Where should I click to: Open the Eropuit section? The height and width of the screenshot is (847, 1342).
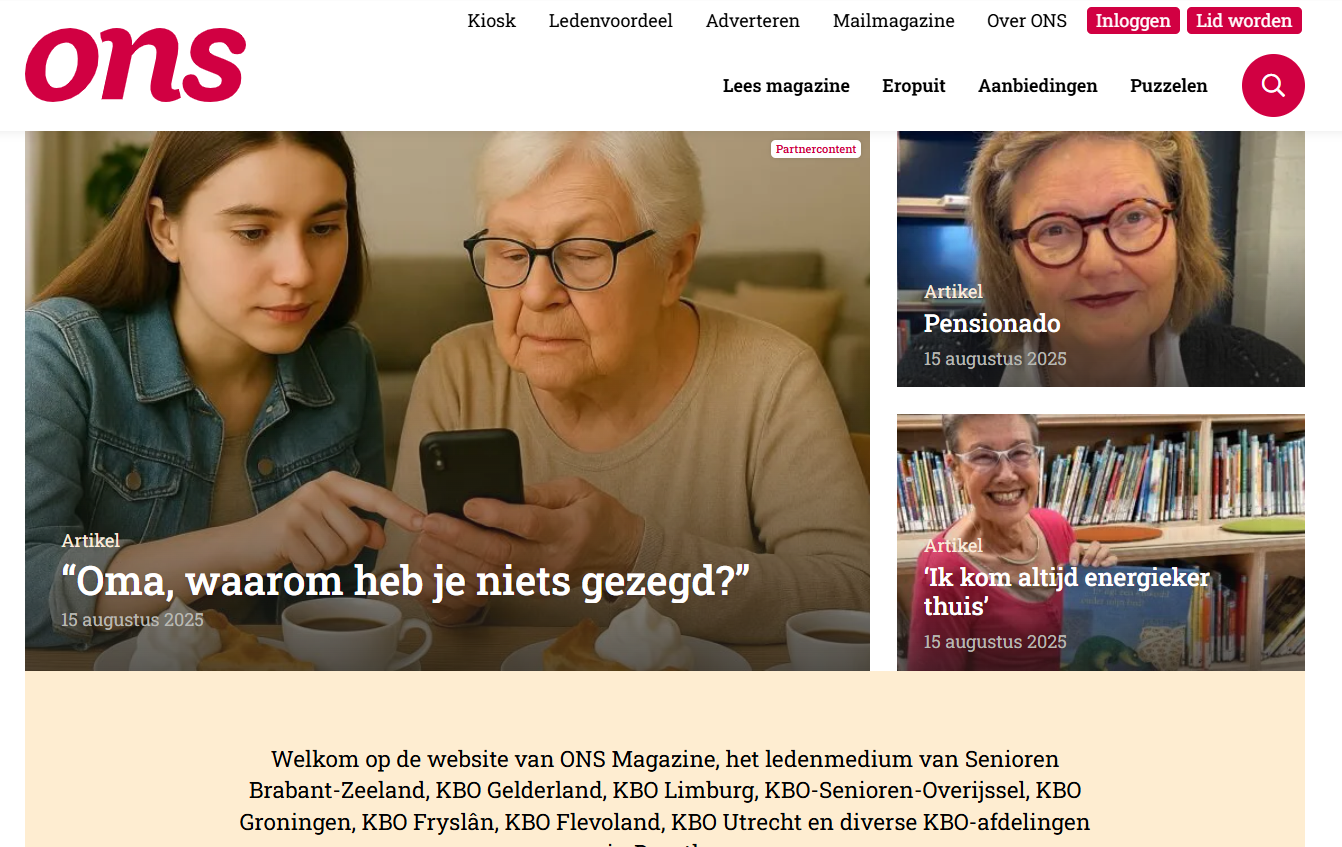pyautogui.click(x=914, y=86)
